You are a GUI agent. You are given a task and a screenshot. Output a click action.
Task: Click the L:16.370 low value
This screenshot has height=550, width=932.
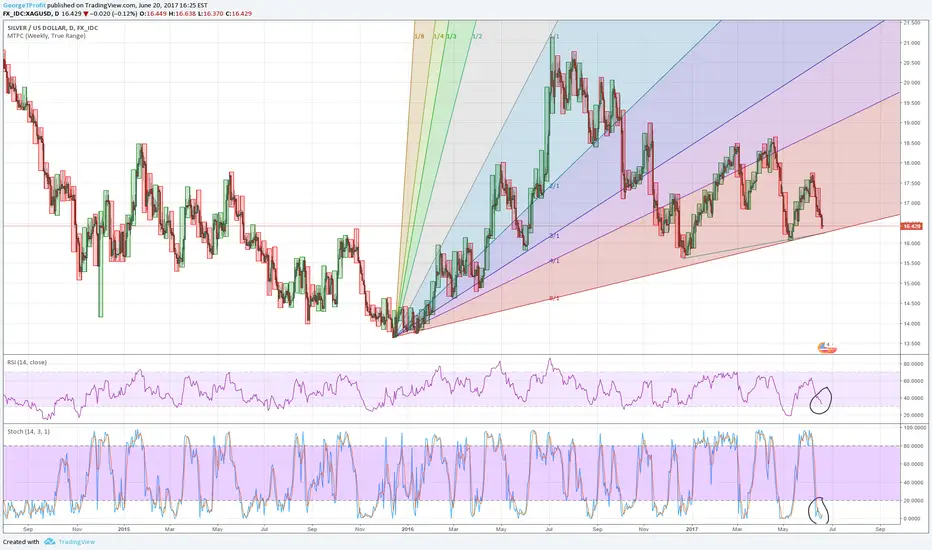[210, 13]
